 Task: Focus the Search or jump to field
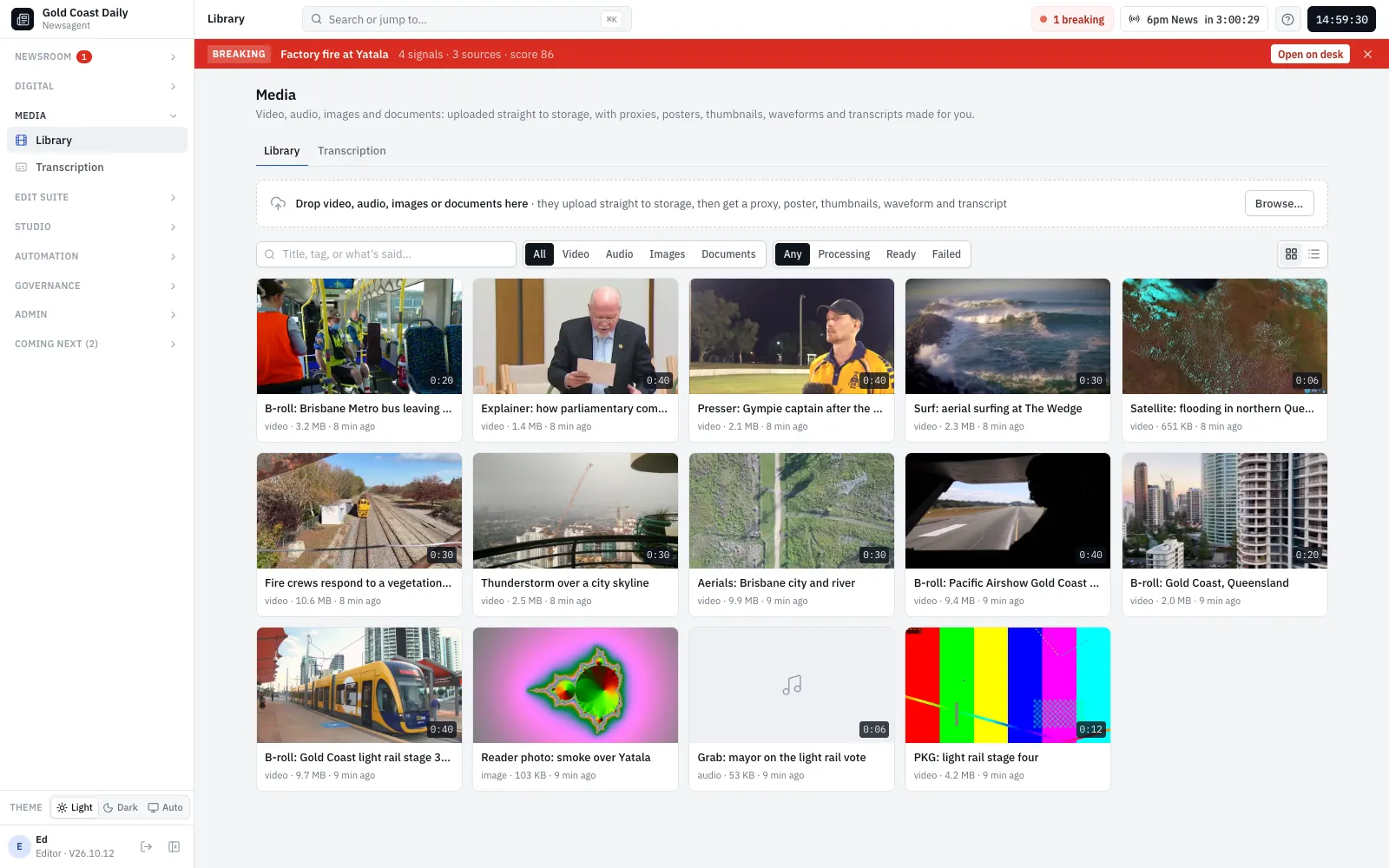(x=466, y=19)
